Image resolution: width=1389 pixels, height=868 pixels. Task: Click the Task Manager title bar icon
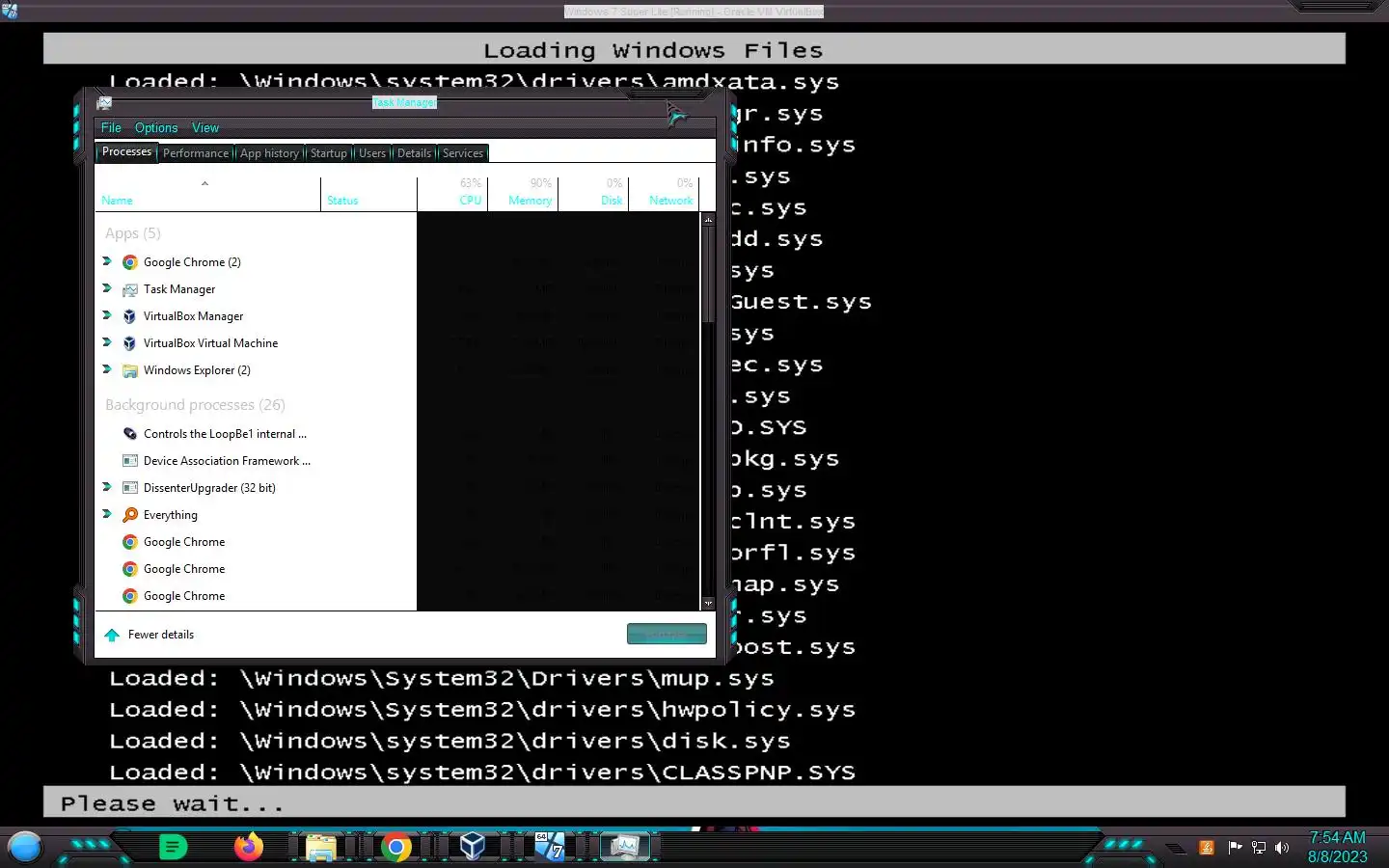(x=104, y=102)
